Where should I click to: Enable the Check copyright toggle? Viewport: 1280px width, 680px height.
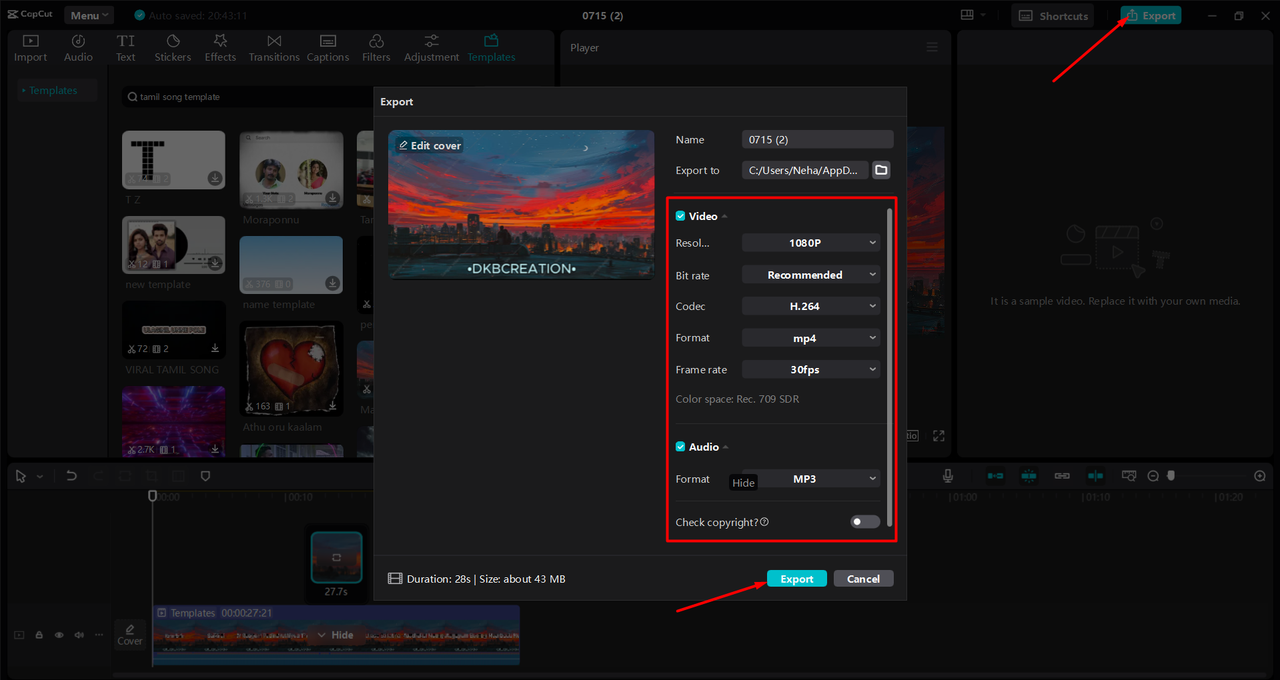[x=865, y=522]
